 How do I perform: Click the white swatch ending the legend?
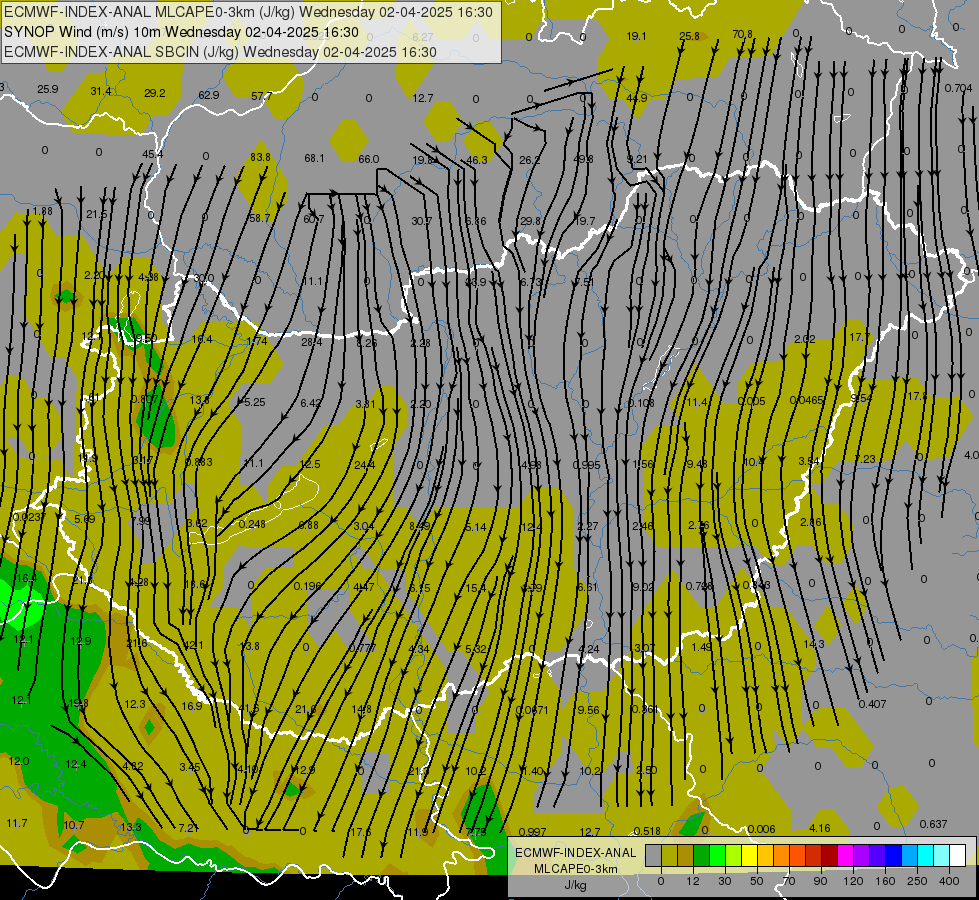point(957,856)
